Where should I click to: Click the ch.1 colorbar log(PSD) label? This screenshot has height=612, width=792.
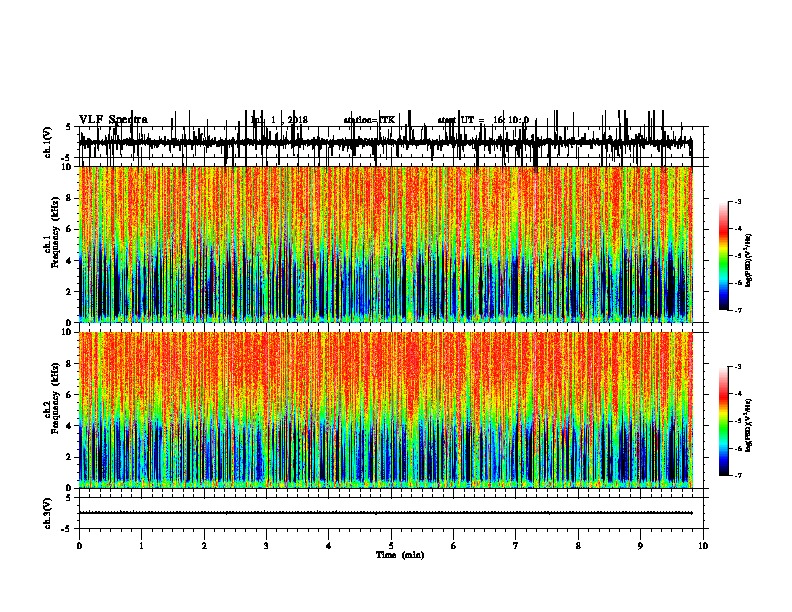pos(748,261)
